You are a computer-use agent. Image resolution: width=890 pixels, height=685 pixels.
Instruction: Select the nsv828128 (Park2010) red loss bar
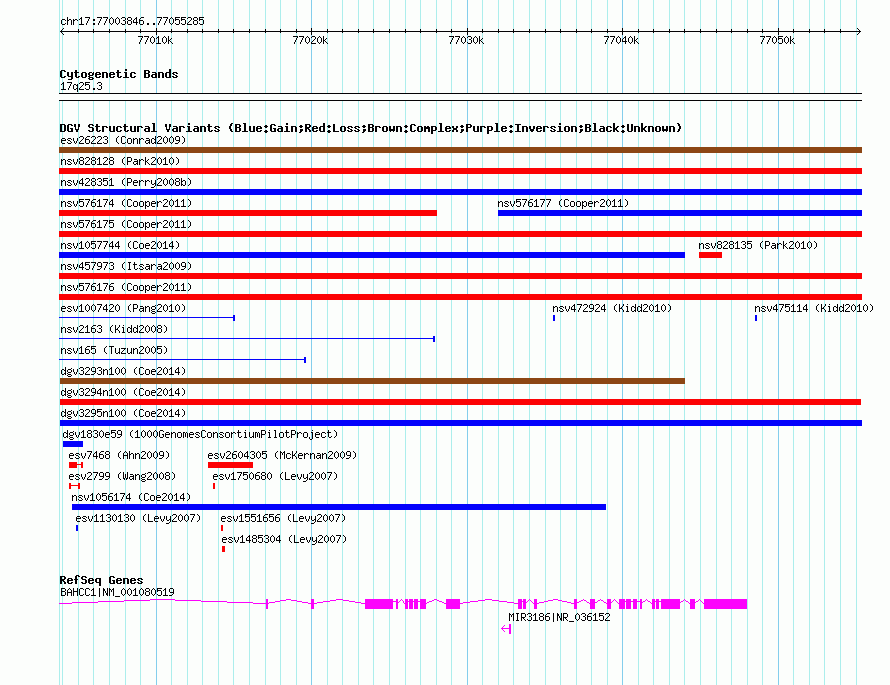[x=460, y=171]
